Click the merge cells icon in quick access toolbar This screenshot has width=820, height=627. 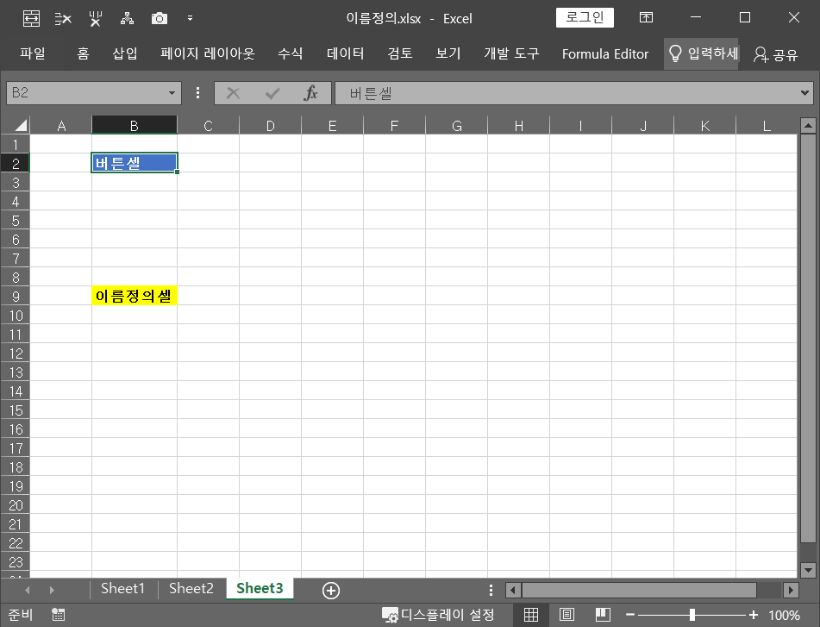click(31, 19)
